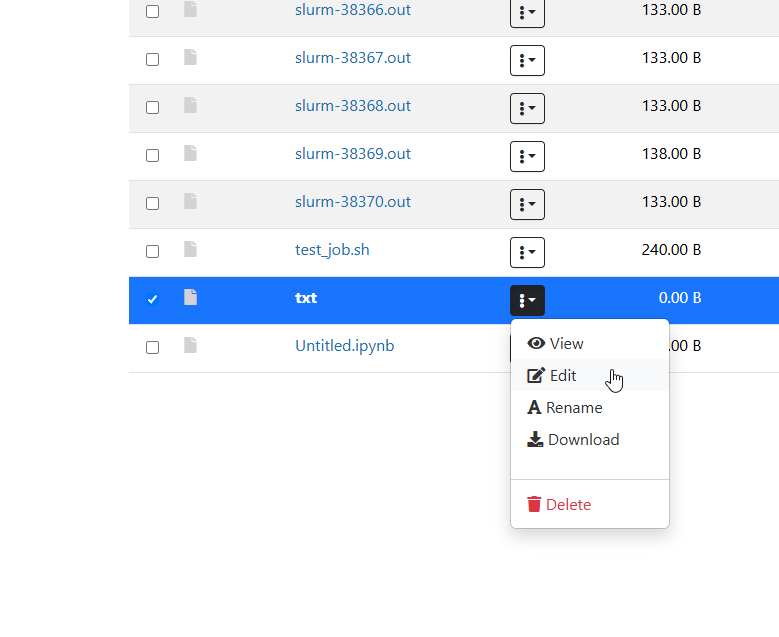This screenshot has height=637, width=779.
Task: Open the txt file link
Action: coord(306,298)
